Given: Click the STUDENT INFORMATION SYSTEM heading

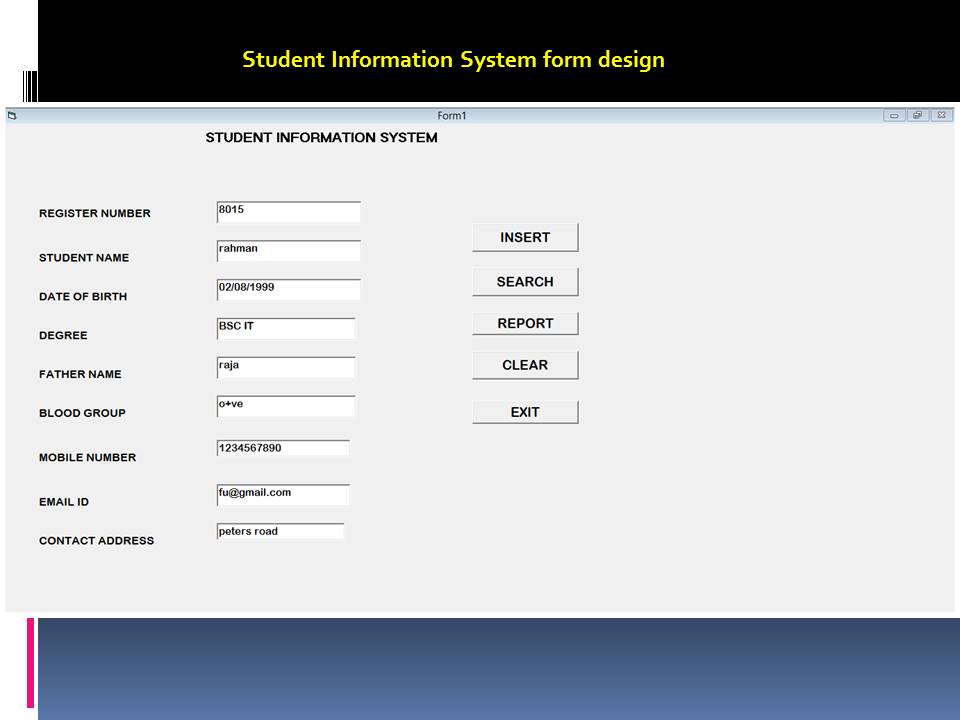Looking at the screenshot, I should click(321, 138).
